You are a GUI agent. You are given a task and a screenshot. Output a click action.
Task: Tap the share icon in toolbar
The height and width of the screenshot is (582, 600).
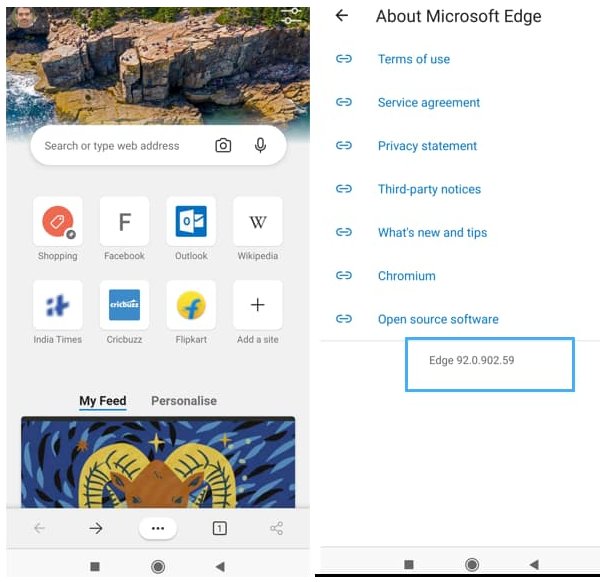pyautogui.click(x=277, y=528)
